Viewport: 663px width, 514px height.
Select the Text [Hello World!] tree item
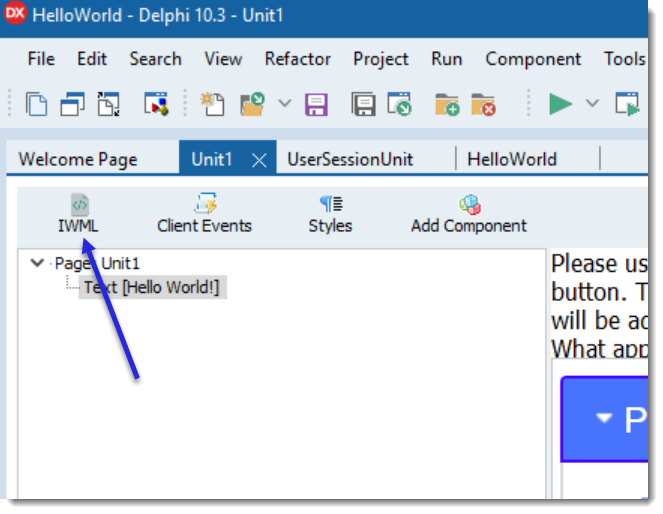click(x=151, y=287)
